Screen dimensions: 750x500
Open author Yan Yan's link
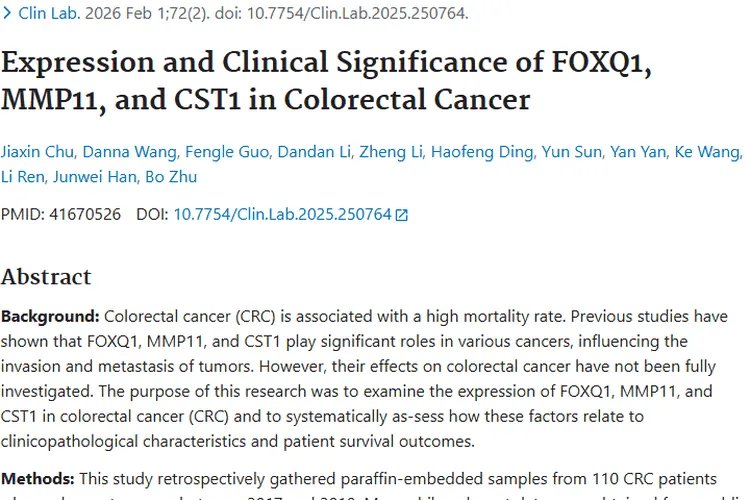[638, 152]
